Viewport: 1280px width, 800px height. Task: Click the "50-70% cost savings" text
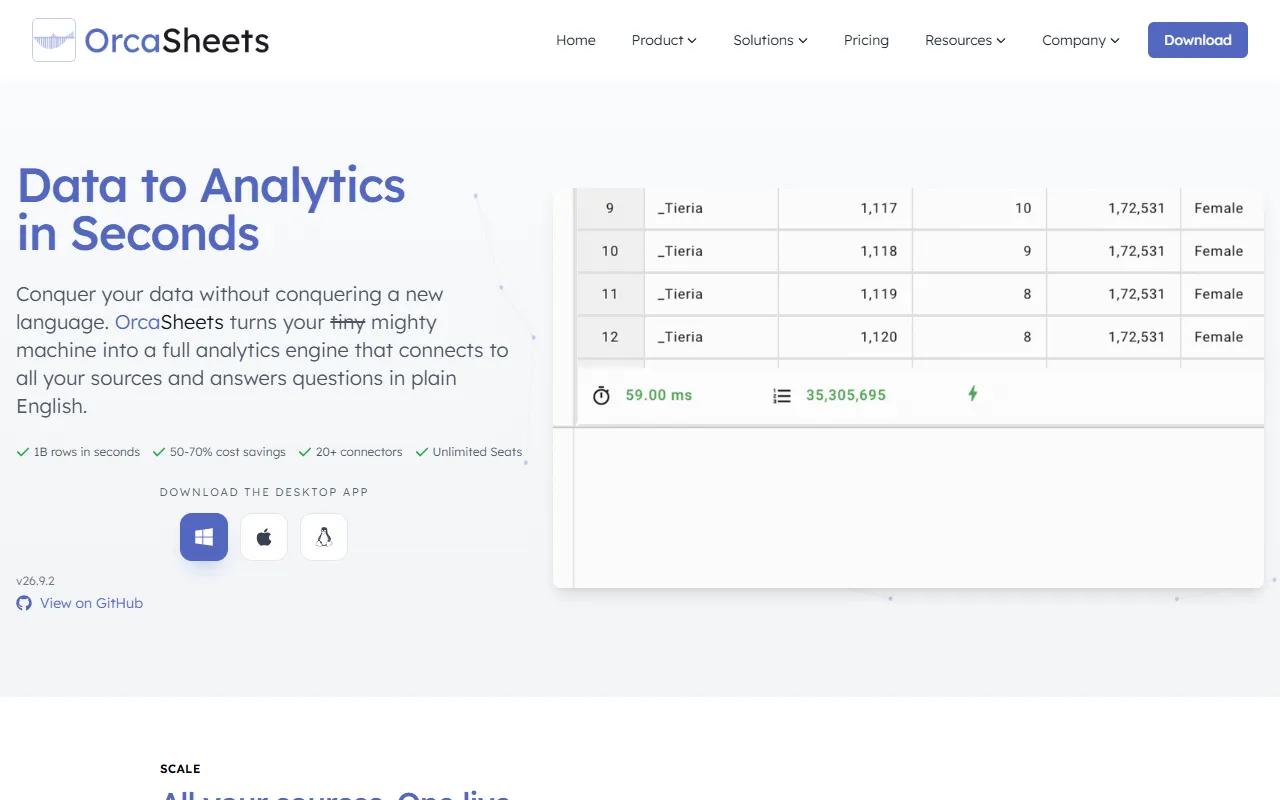(228, 452)
